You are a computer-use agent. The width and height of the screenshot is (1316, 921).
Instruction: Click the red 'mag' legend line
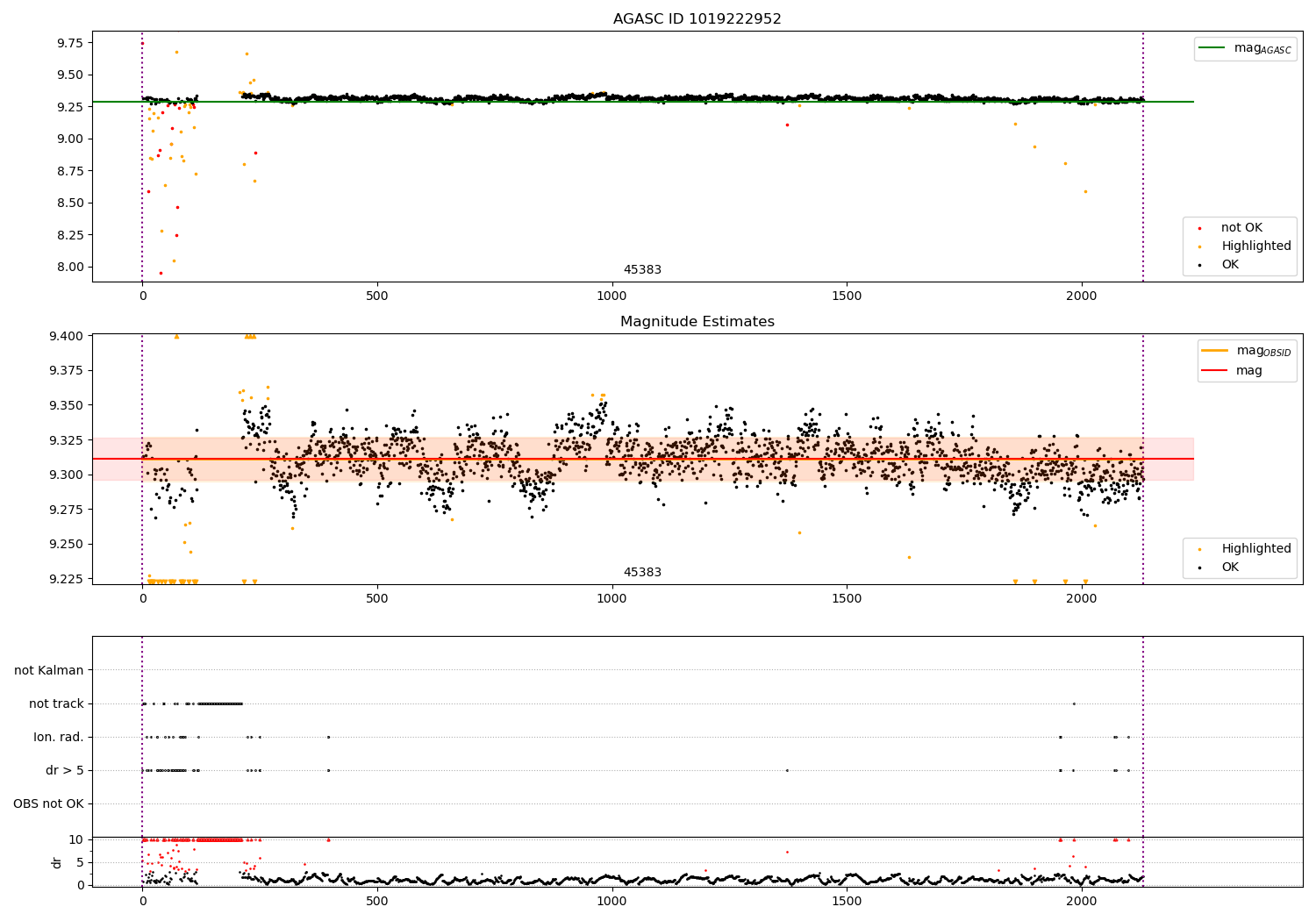click(1215, 371)
